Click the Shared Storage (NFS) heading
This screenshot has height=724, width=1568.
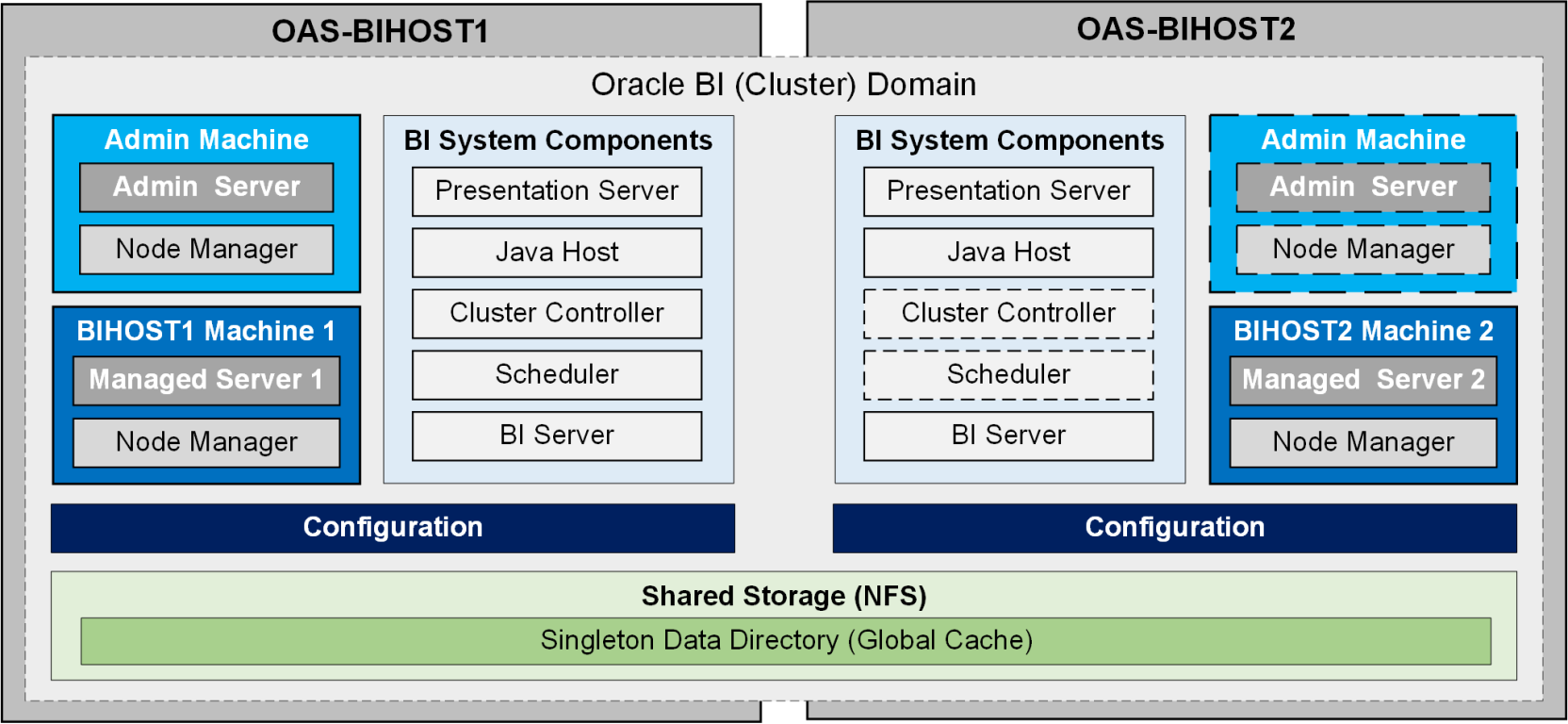click(784, 596)
